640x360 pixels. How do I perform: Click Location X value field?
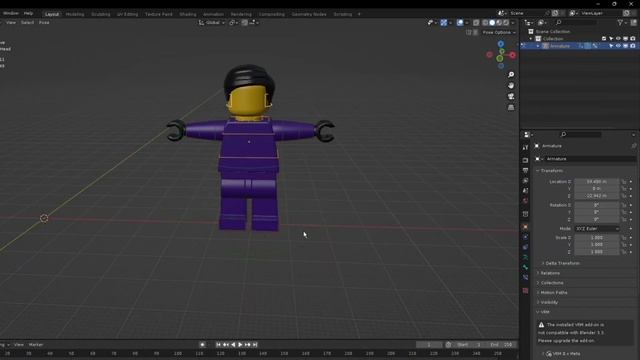click(596, 182)
